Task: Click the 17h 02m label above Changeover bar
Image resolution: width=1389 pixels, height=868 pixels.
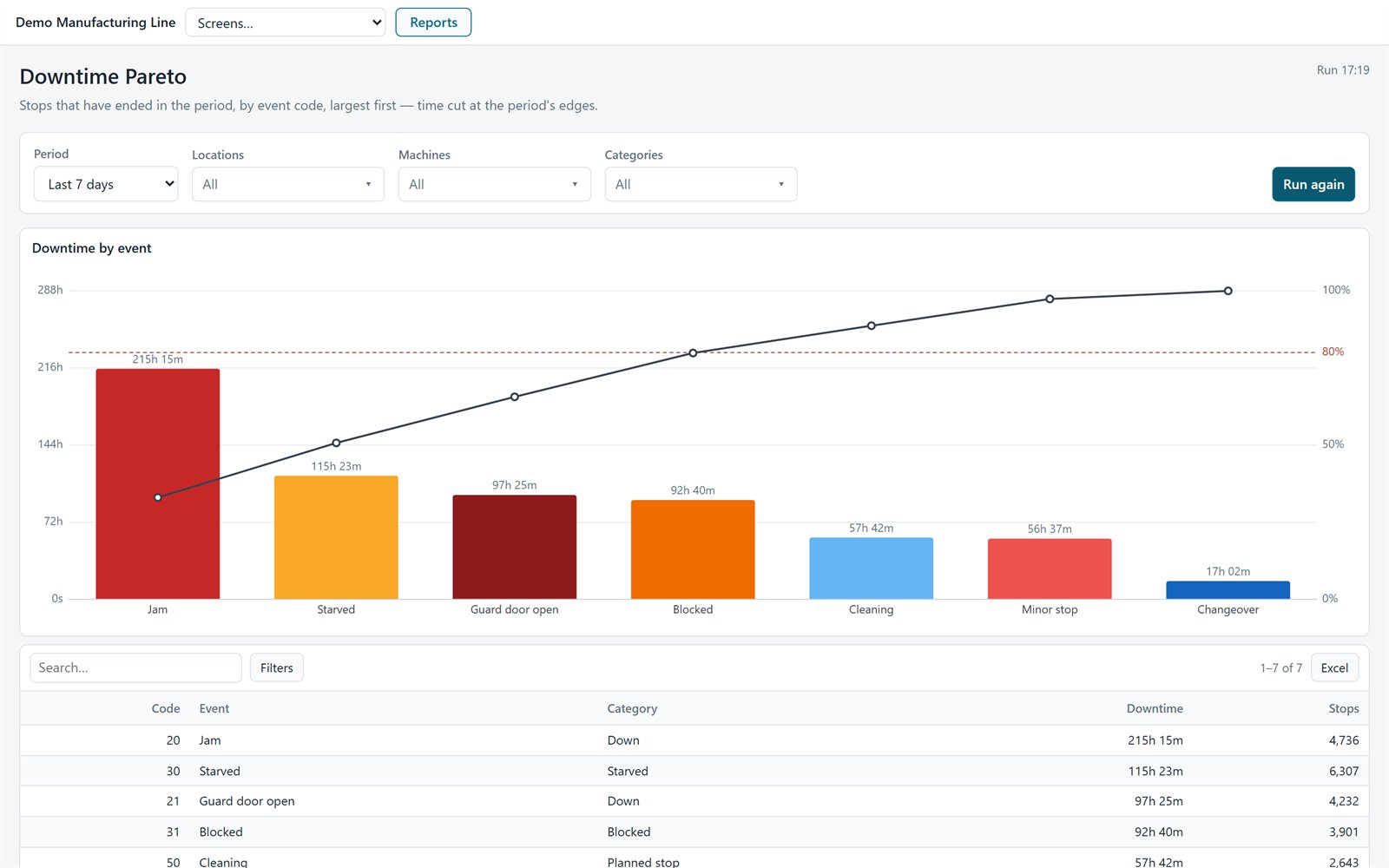Action: (x=1228, y=571)
